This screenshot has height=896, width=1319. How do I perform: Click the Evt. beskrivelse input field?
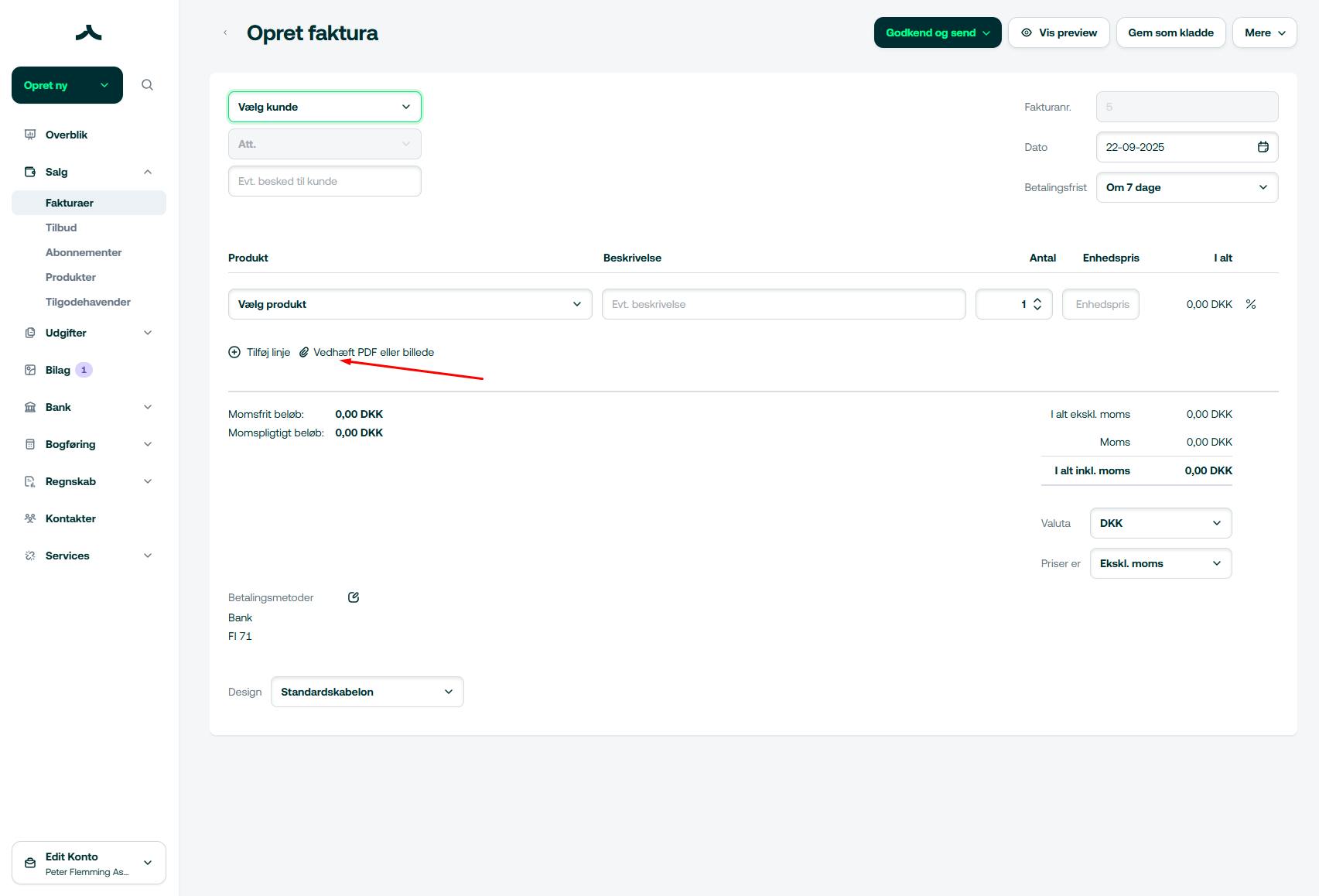[x=783, y=304]
